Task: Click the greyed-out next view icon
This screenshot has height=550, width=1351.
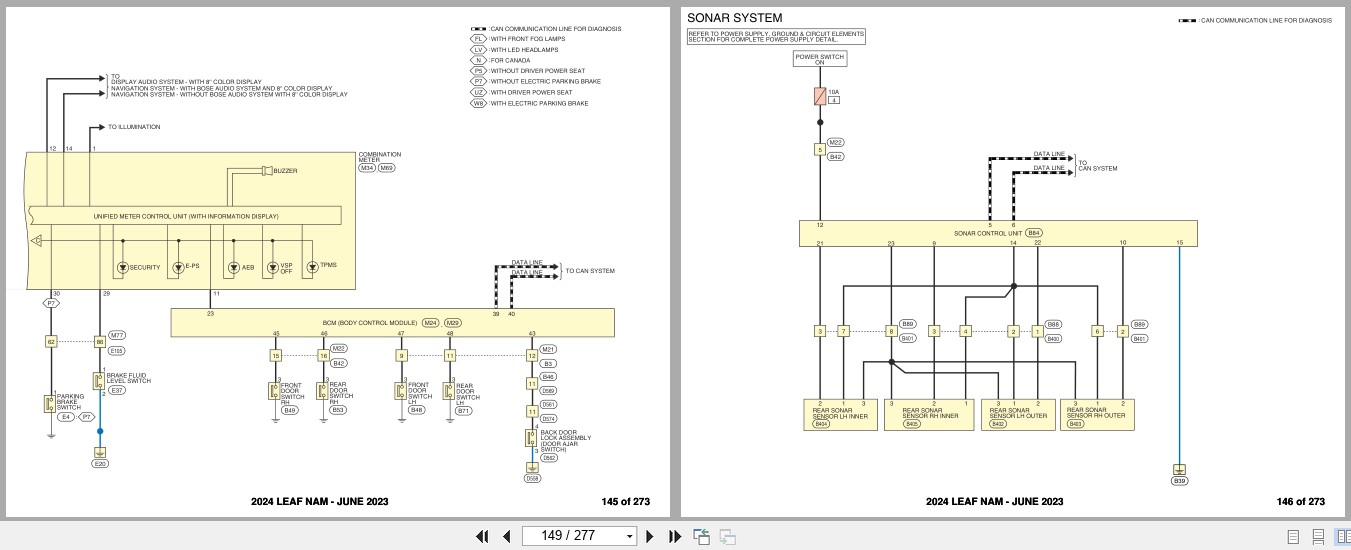Action: coord(727,536)
